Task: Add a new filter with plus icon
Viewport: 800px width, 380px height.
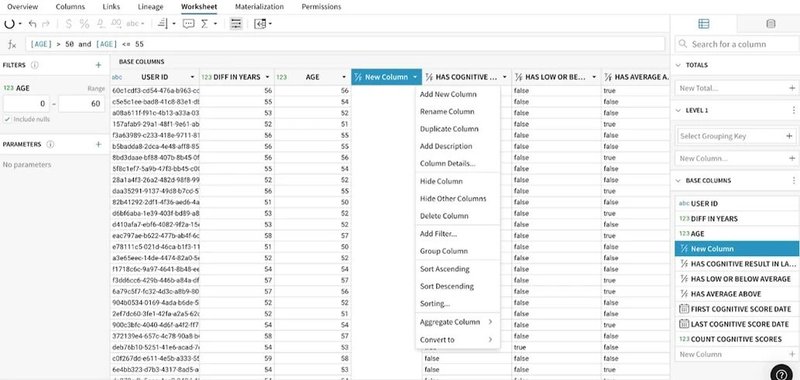Action: tap(98, 65)
